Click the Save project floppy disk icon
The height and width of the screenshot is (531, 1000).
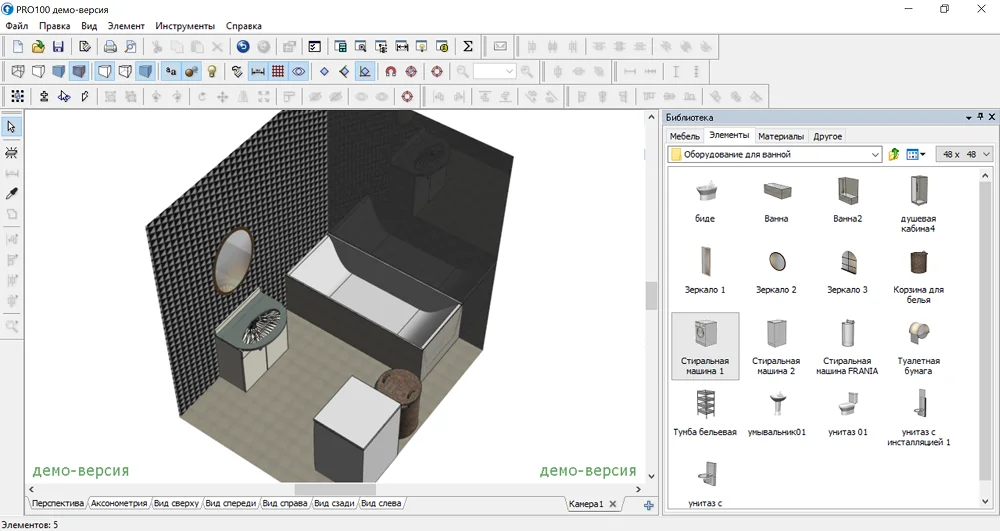(x=58, y=47)
